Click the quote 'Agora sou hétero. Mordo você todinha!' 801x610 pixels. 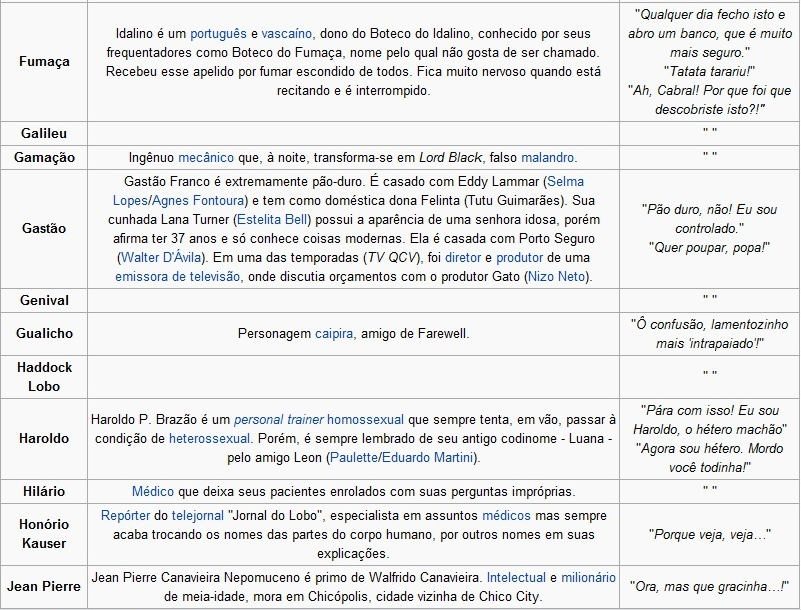click(x=710, y=458)
